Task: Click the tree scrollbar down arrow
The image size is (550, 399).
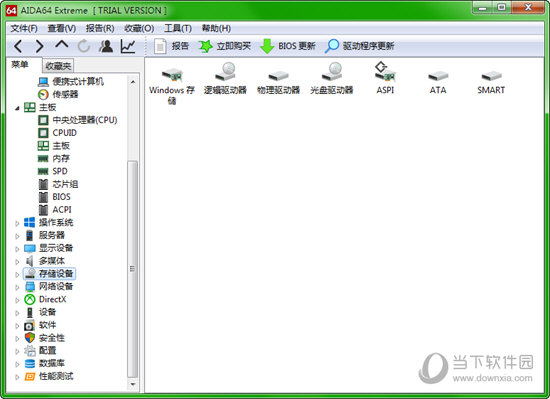Action: (133, 384)
